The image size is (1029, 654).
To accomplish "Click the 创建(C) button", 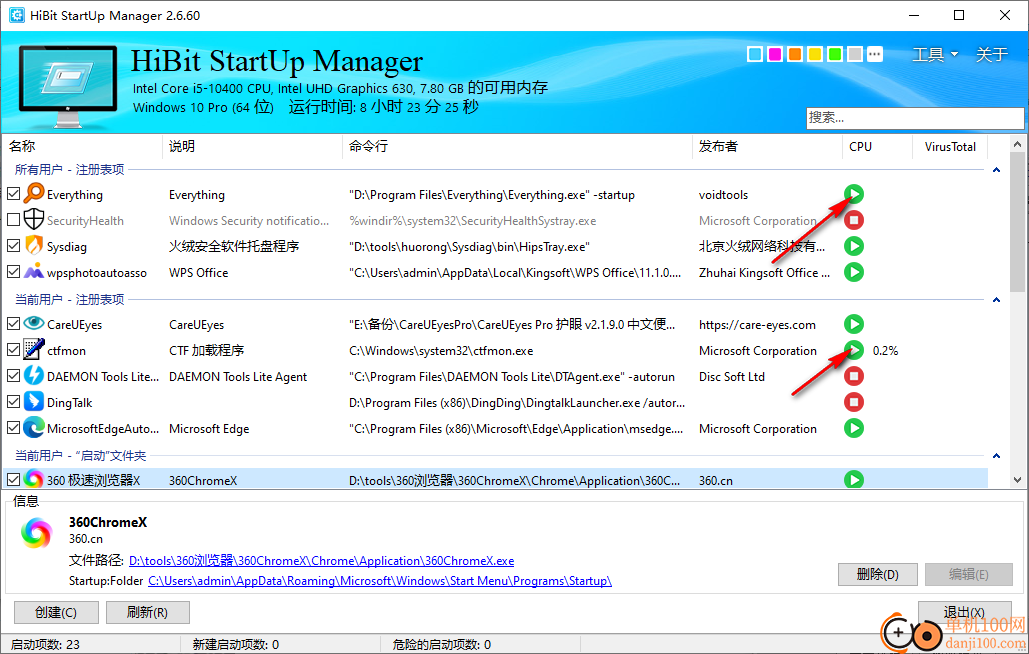I will click(x=56, y=612).
